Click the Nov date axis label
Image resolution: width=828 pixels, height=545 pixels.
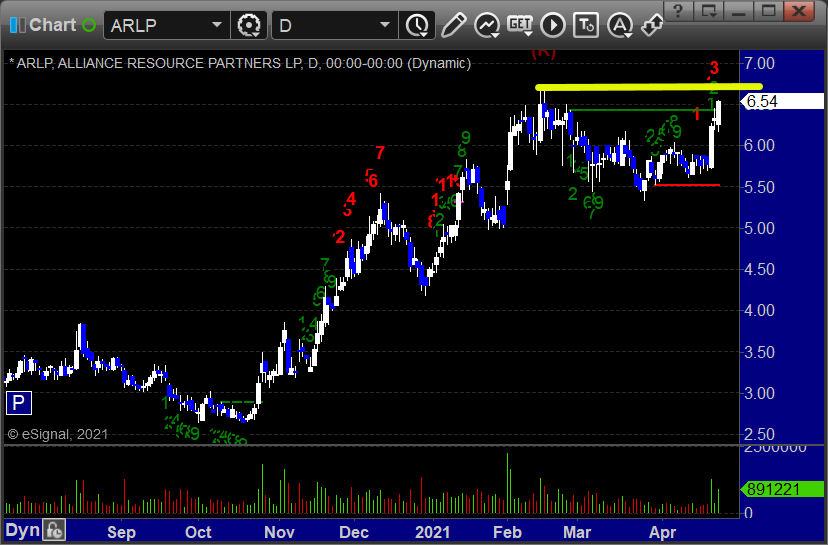point(279,532)
